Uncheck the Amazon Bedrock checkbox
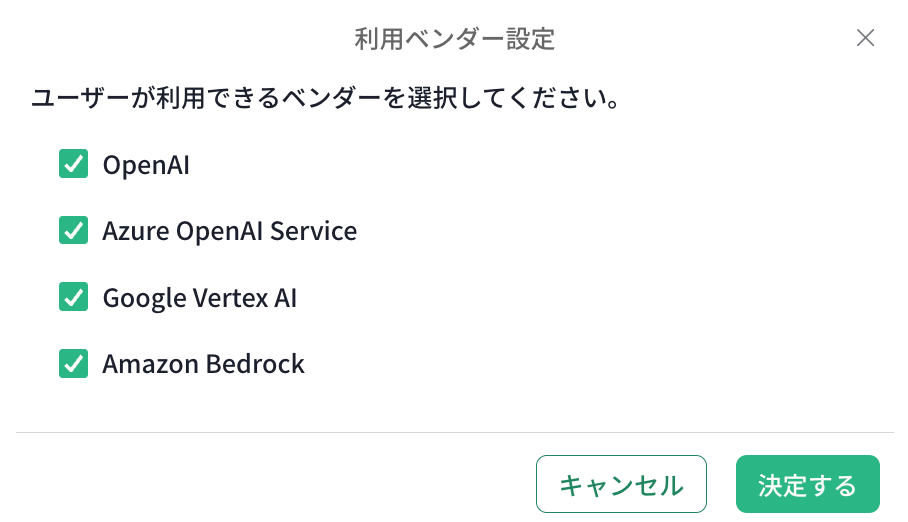This screenshot has width=908, height=522. (74, 363)
